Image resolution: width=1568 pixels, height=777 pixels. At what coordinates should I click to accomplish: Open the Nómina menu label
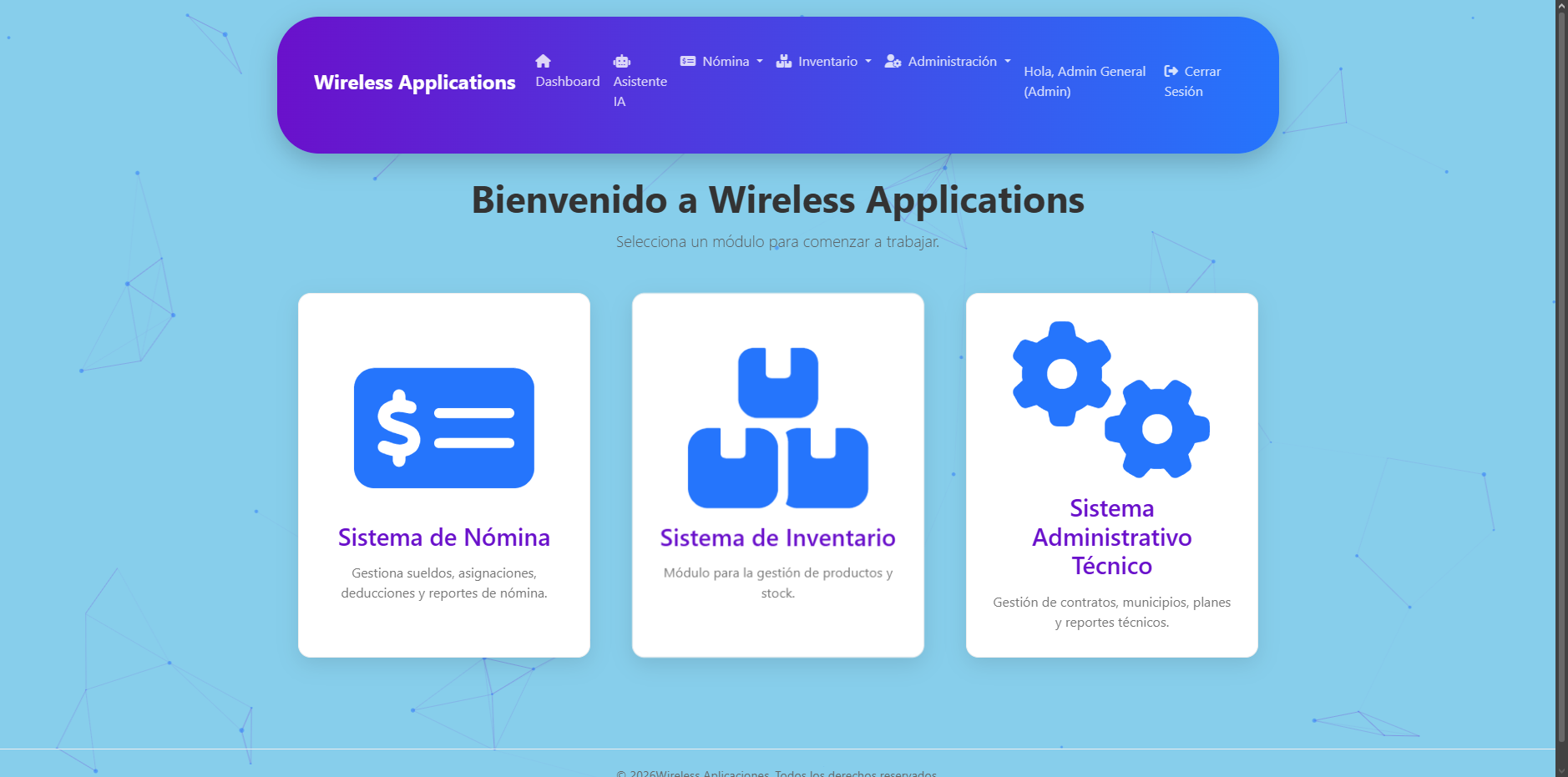[726, 61]
